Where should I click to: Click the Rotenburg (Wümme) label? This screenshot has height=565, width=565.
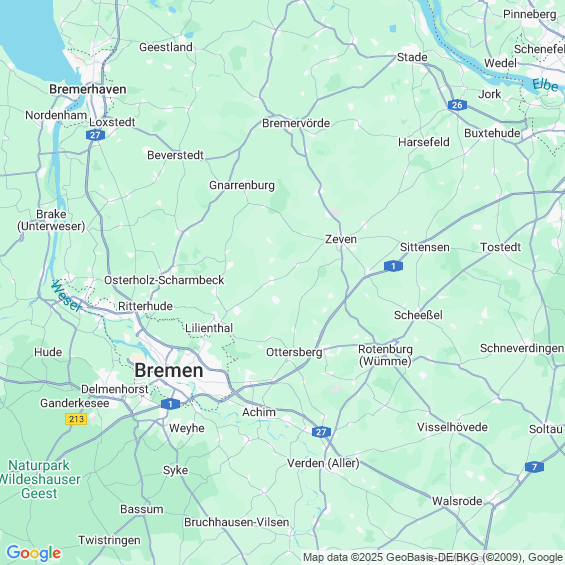pyautogui.click(x=385, y=355)
